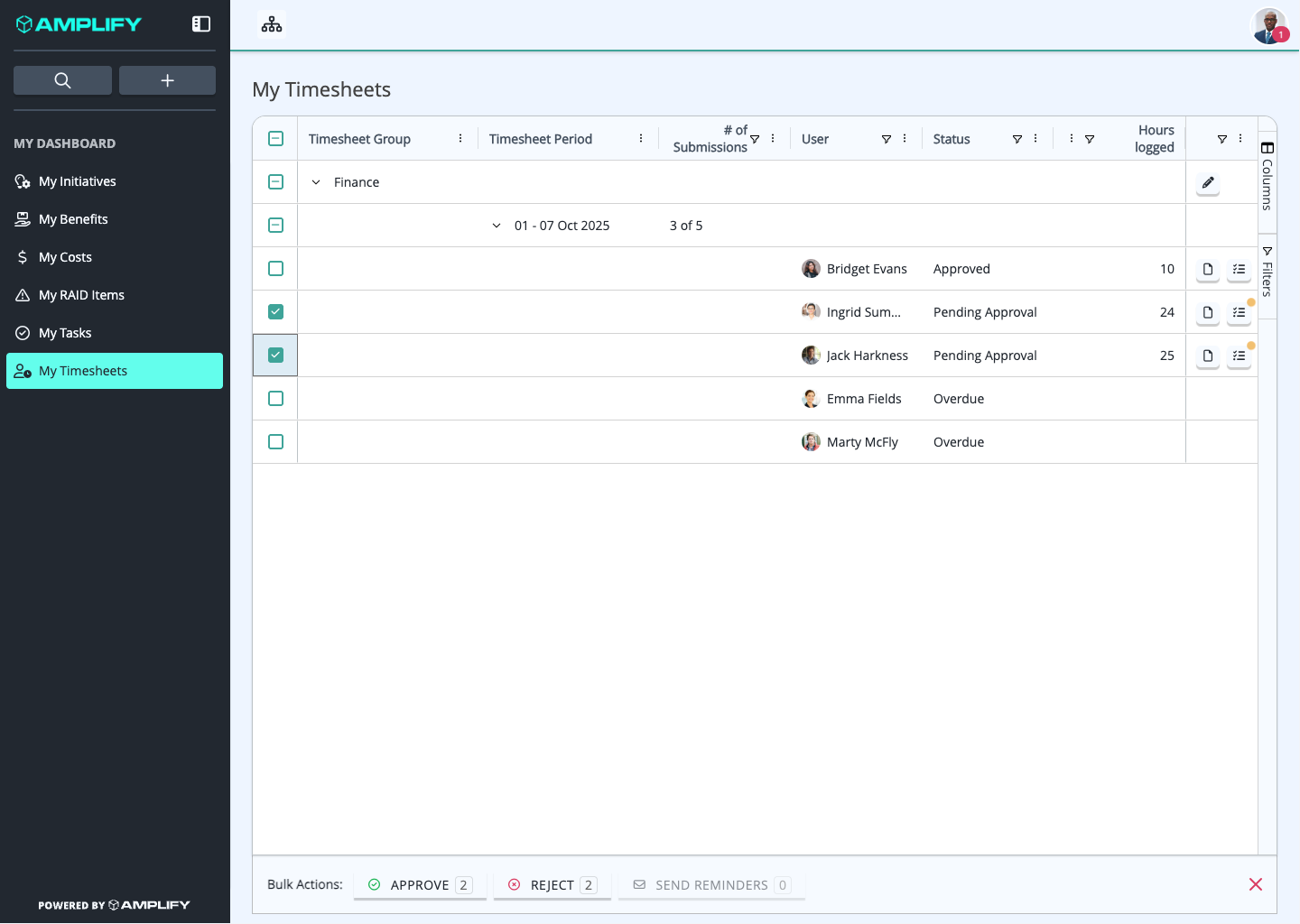Open the Status column filter icon

[1017, 139]
